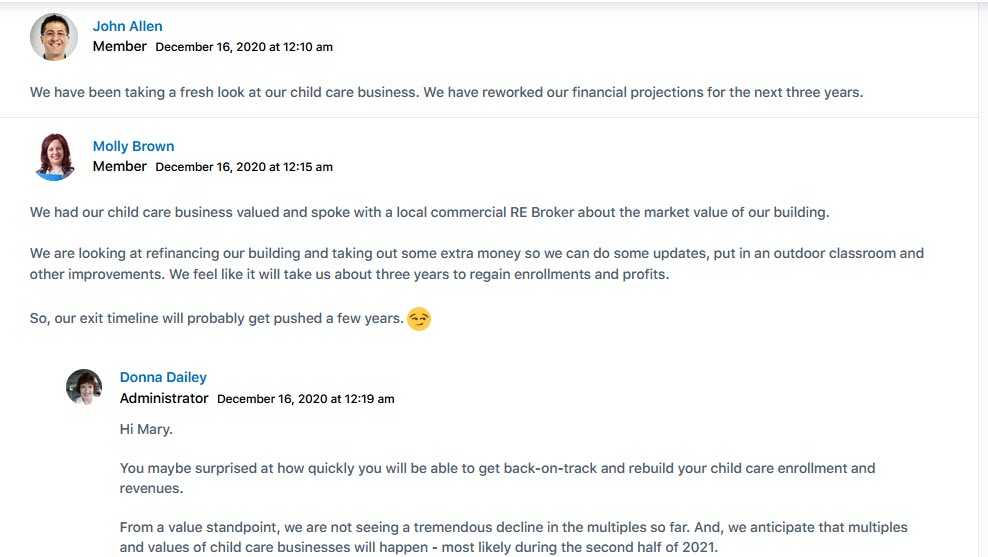Click the Member label under John Allen
Viewport: 988px width, 557px height.
point(120,46)
